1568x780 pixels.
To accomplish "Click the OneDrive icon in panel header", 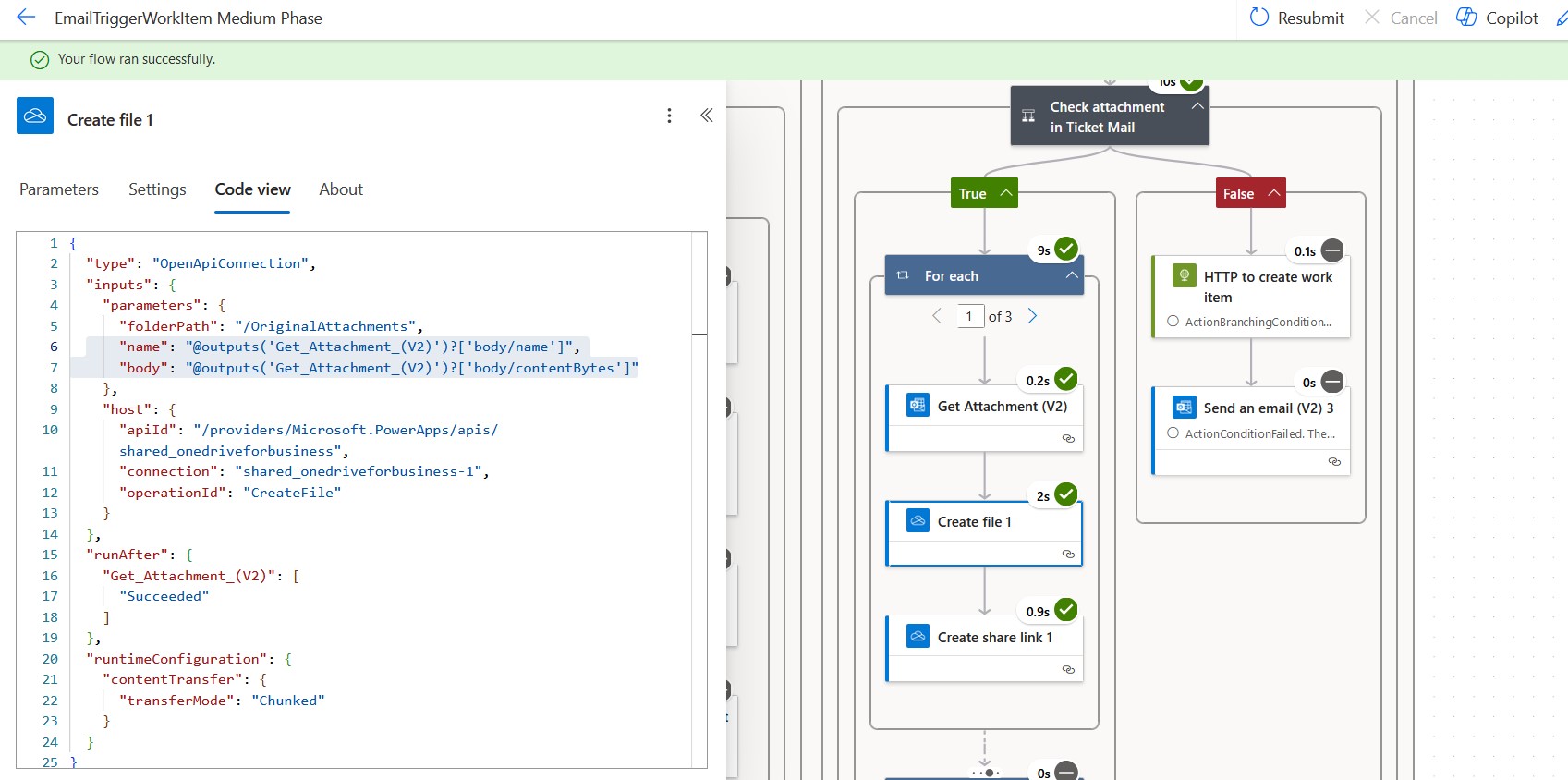I will (35, 116).
